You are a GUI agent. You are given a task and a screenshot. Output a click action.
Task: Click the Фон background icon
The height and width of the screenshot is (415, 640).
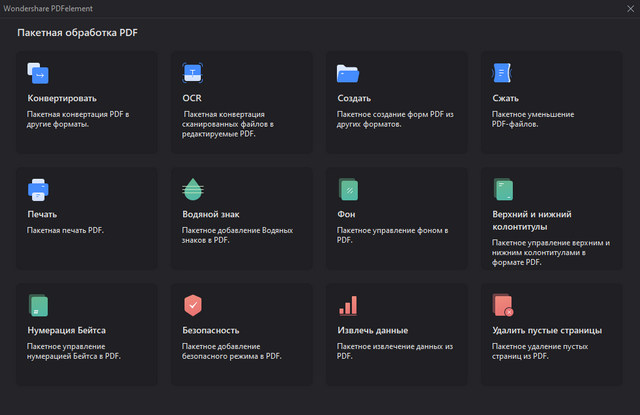347,189
